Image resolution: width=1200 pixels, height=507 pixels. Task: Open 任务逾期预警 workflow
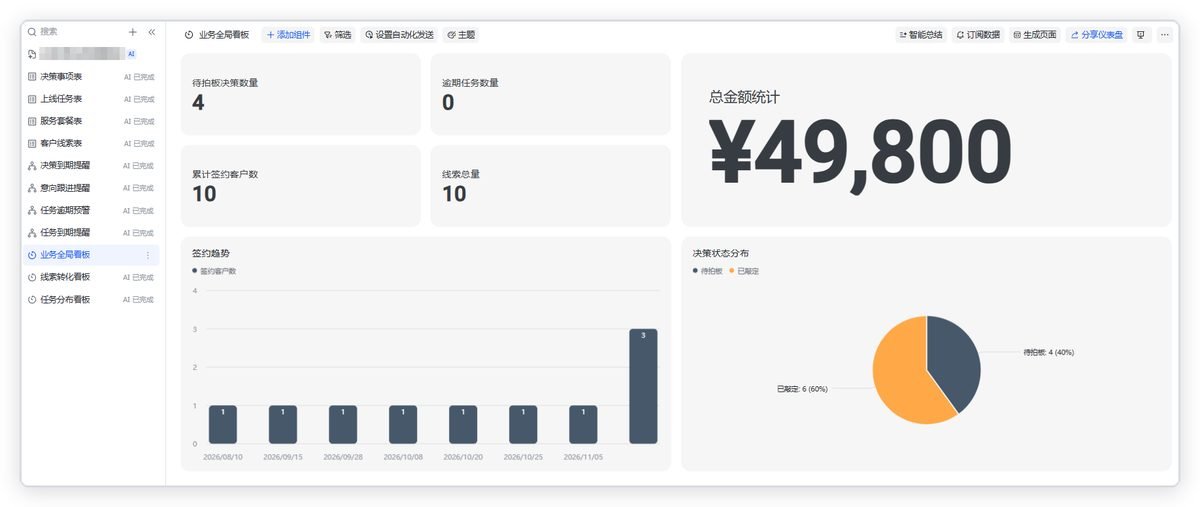pos(91,210)
